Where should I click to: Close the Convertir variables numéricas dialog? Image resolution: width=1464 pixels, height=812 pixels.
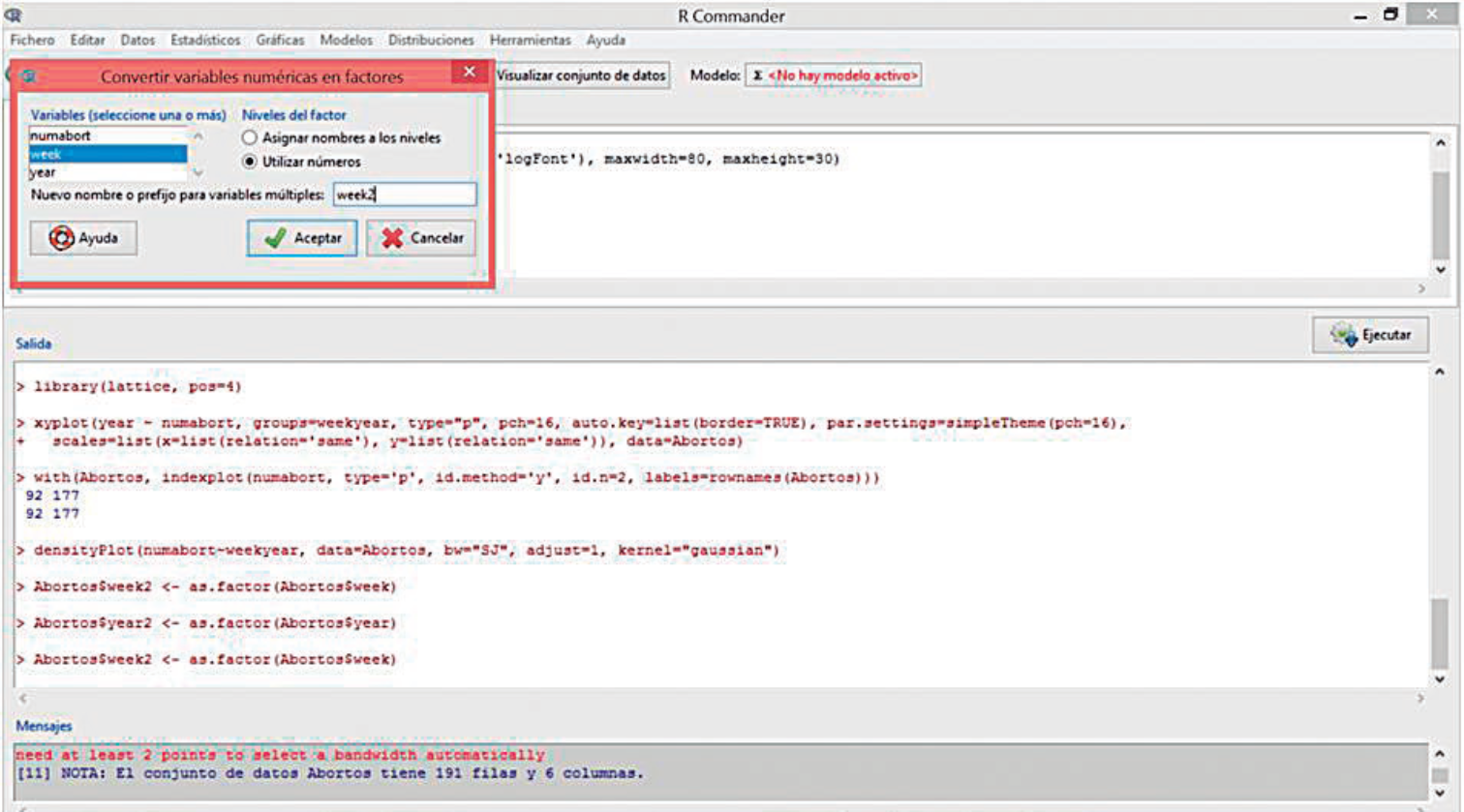coord(470,72)
